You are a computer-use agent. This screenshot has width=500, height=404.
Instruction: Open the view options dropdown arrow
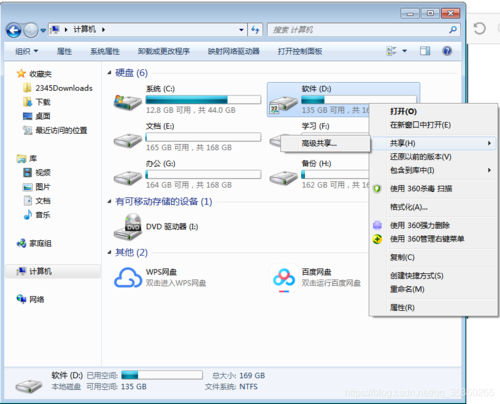point(404,51)
